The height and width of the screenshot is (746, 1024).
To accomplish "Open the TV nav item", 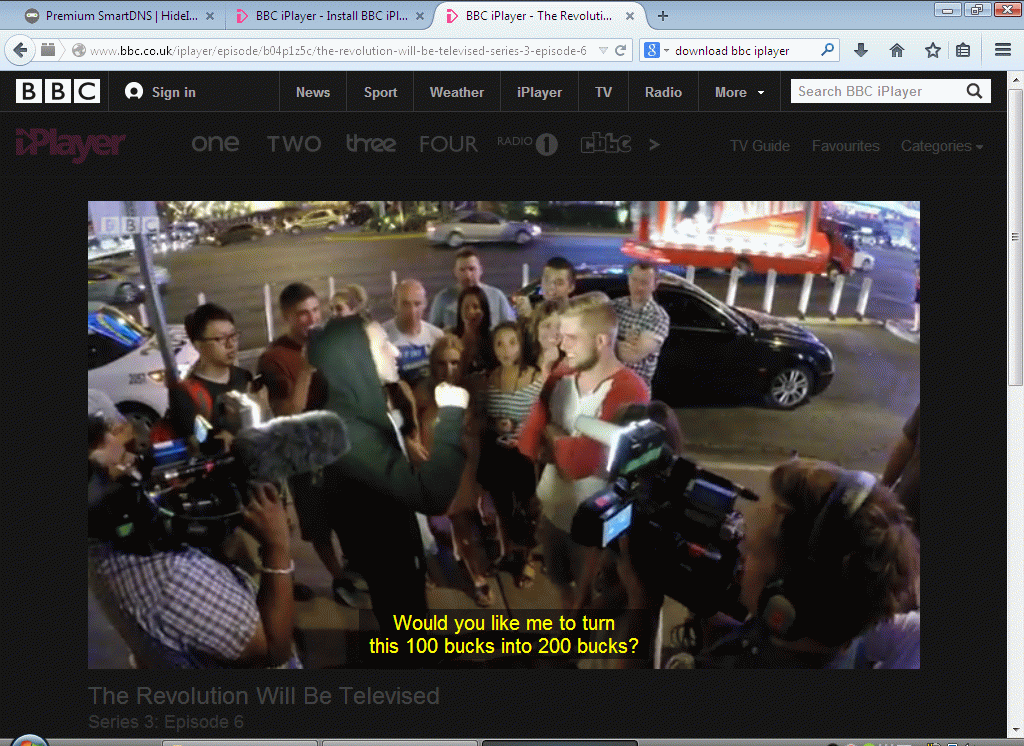I will (603, 92).
